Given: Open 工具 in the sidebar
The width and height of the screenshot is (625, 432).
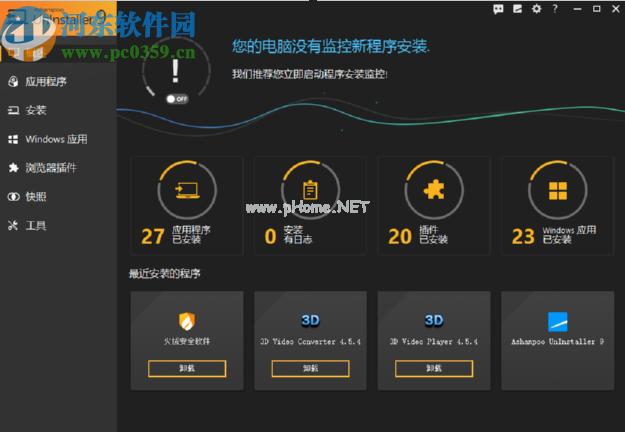Looking at the screenshot, I should 36,225.
